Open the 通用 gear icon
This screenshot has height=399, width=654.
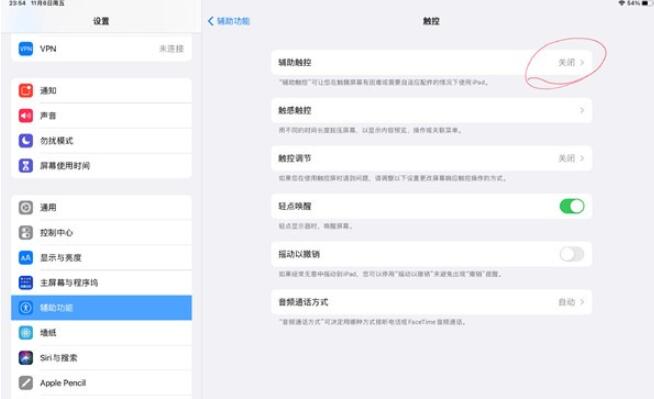coord(25,207)
